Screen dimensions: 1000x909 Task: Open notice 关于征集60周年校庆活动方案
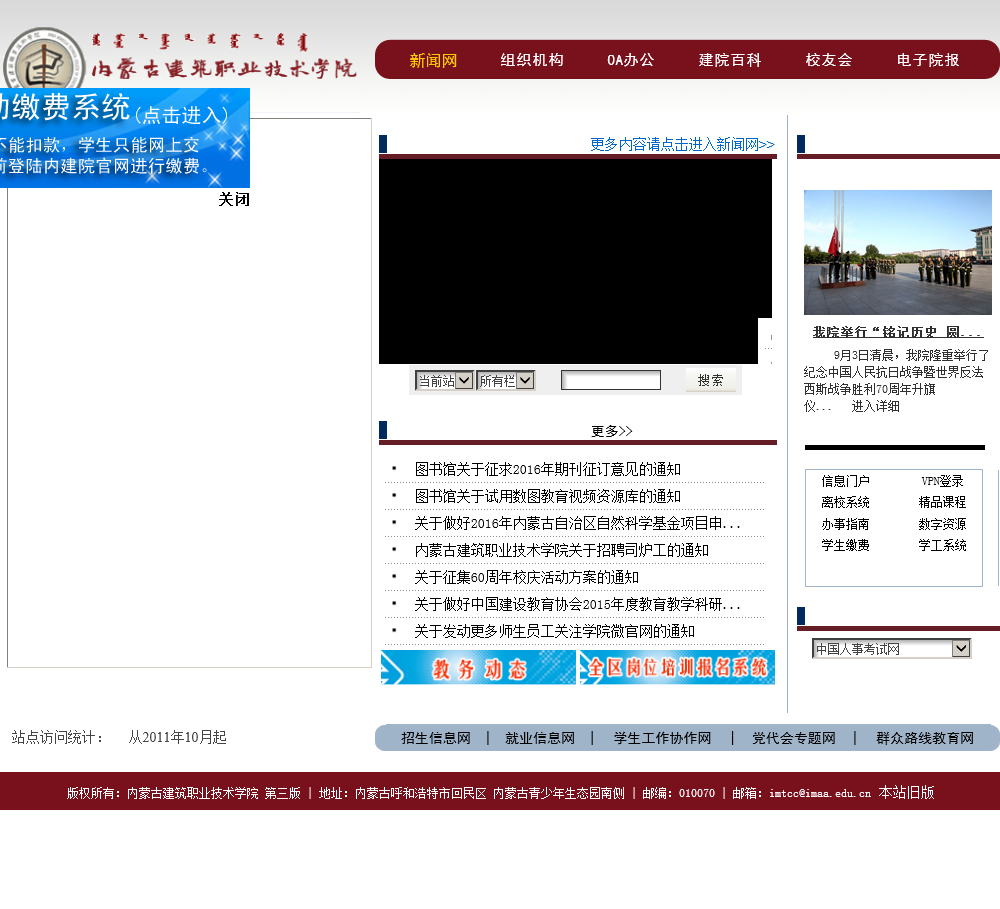[x=526, y=577]
